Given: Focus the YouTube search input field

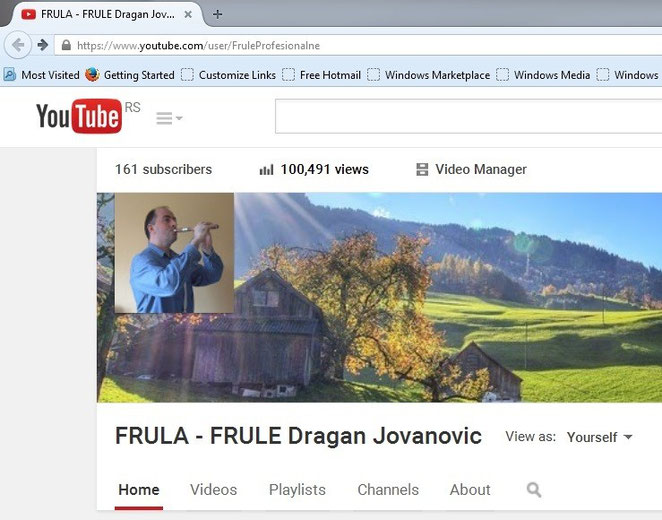Looking at the screenshot, I should 468,116.
